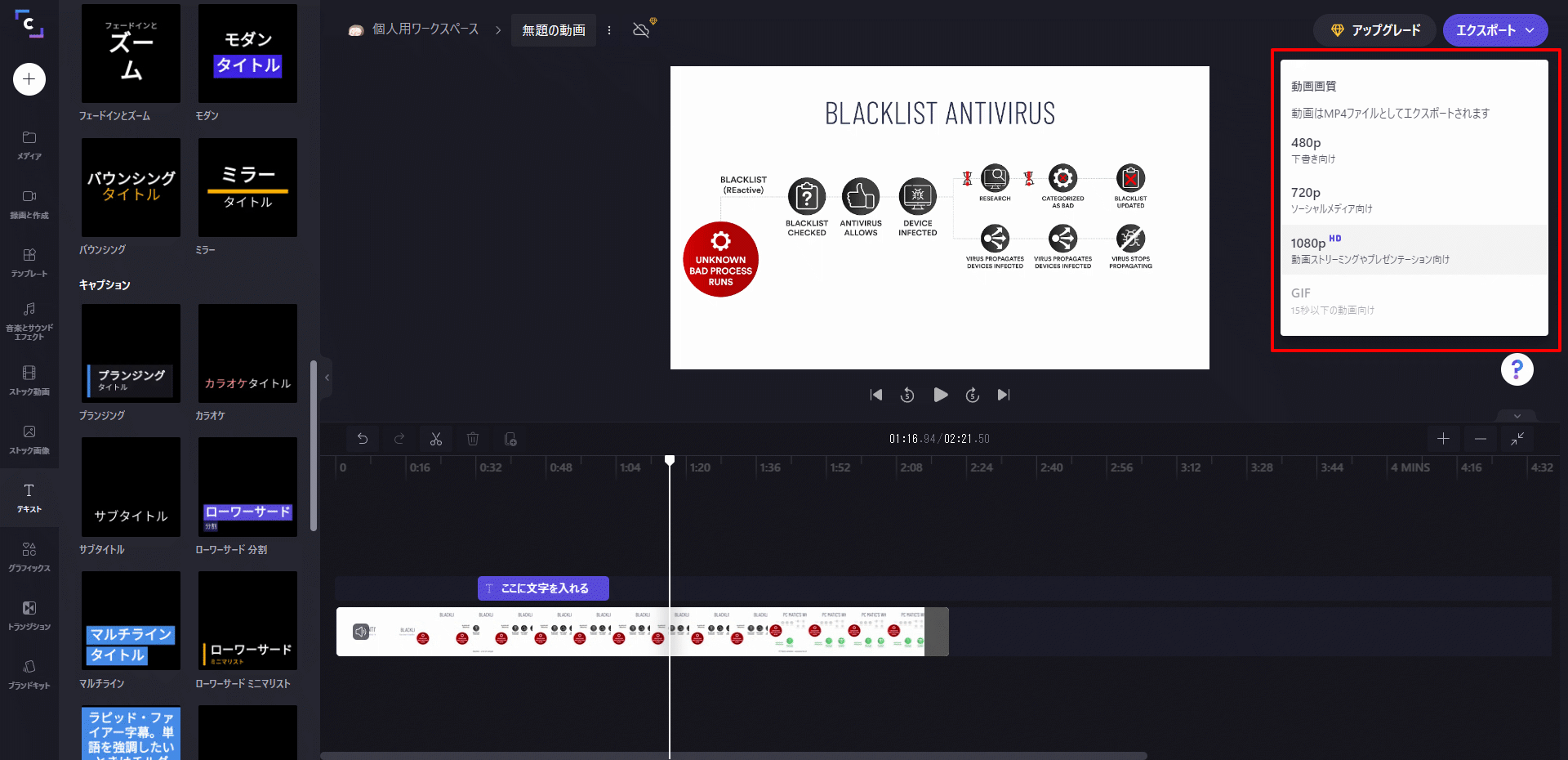This screenshot has height=760, width=1568.
Task: Choose the 480p 下書き向け quality option
Action: [1414, 150]
